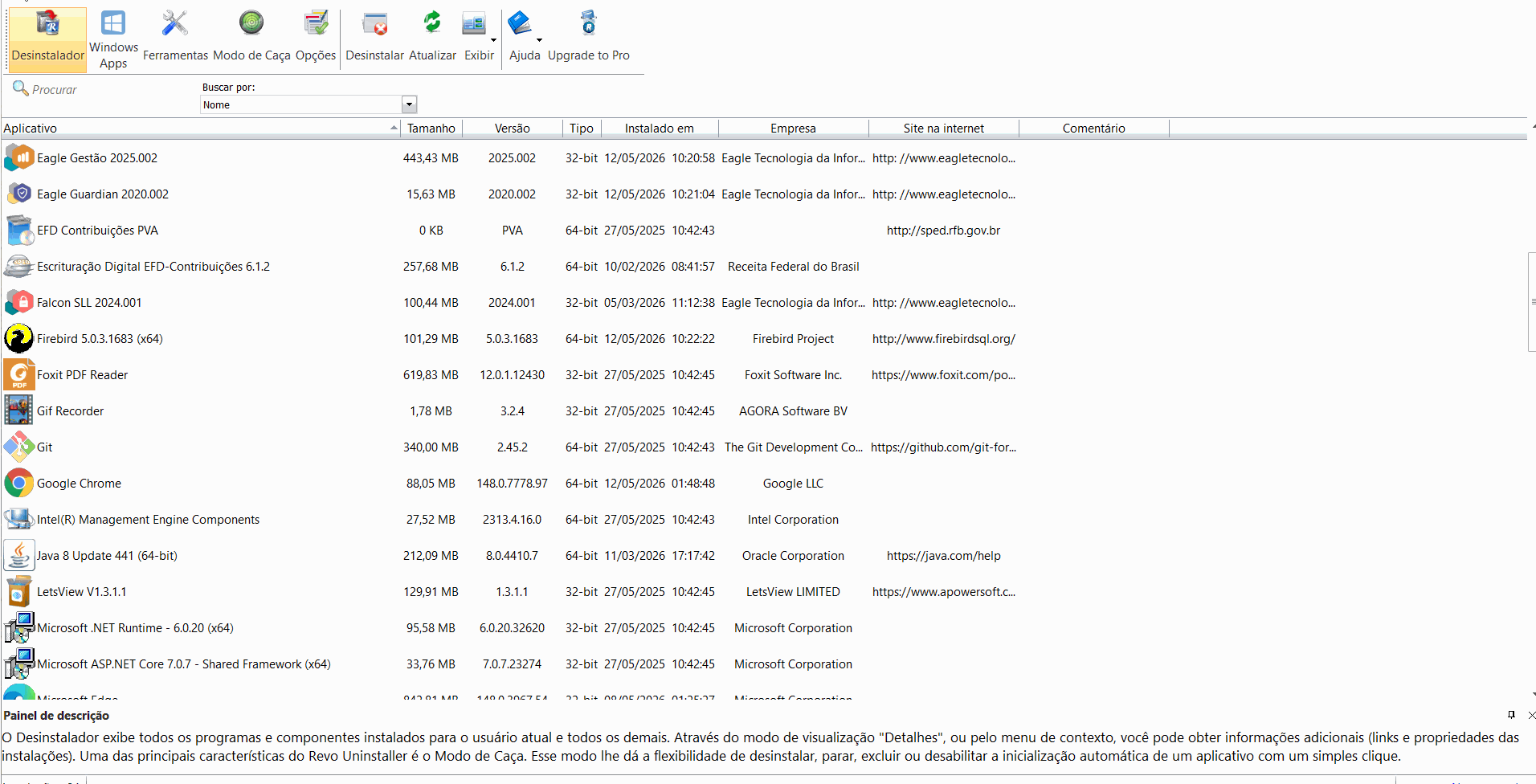Sort by the Site na internet column header
The width and height of the screenshot is (1536, 784).
(x=944, y=129)
